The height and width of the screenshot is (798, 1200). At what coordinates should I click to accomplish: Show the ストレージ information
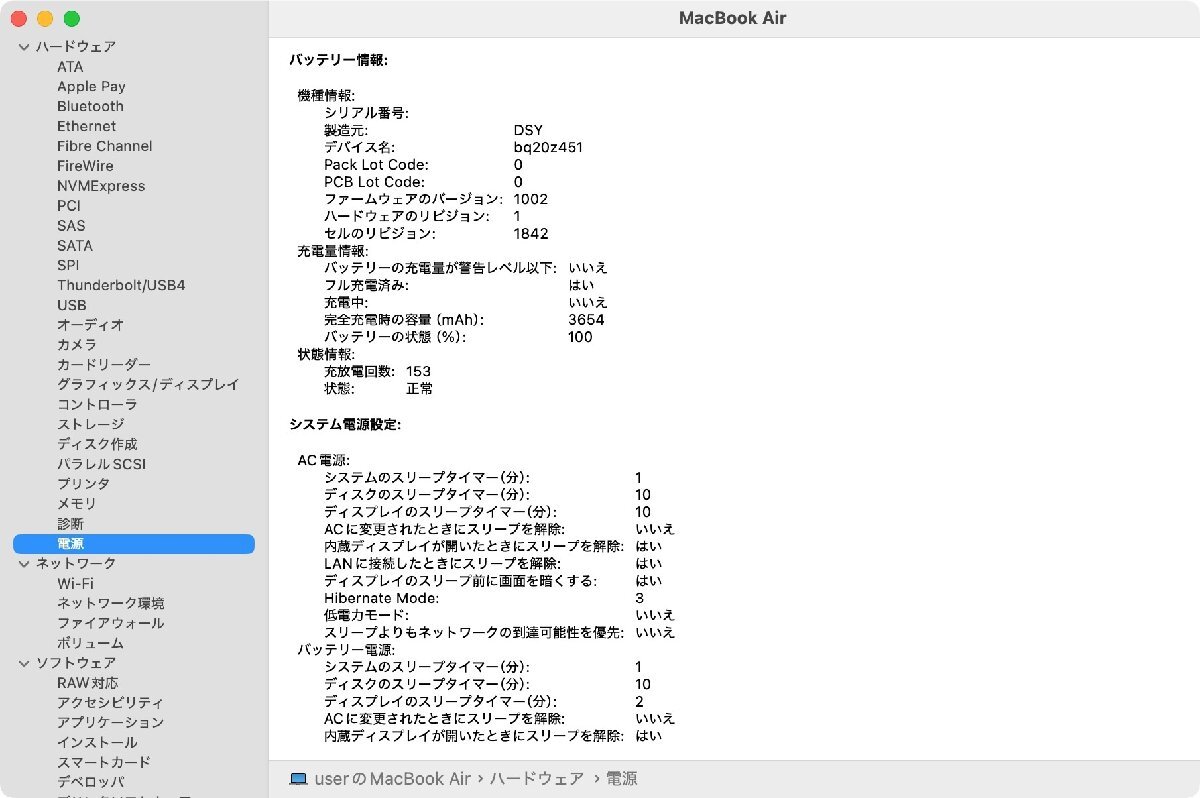pyautogui.click(x=90, y=424)
